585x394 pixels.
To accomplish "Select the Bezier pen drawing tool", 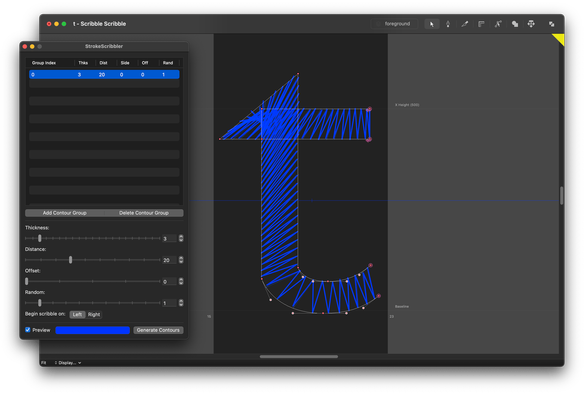I will 448,24.
